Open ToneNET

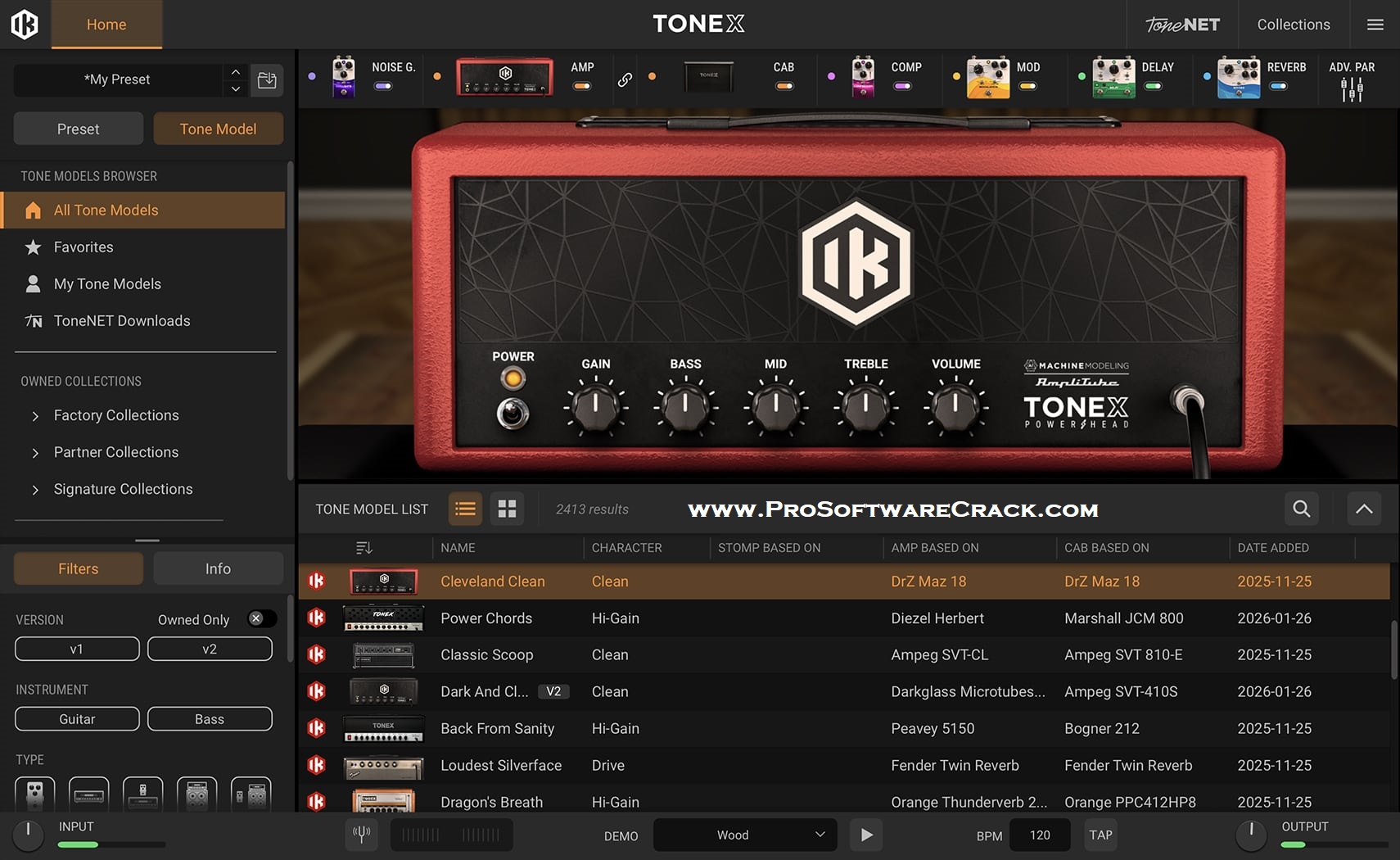pos(1182,25)
